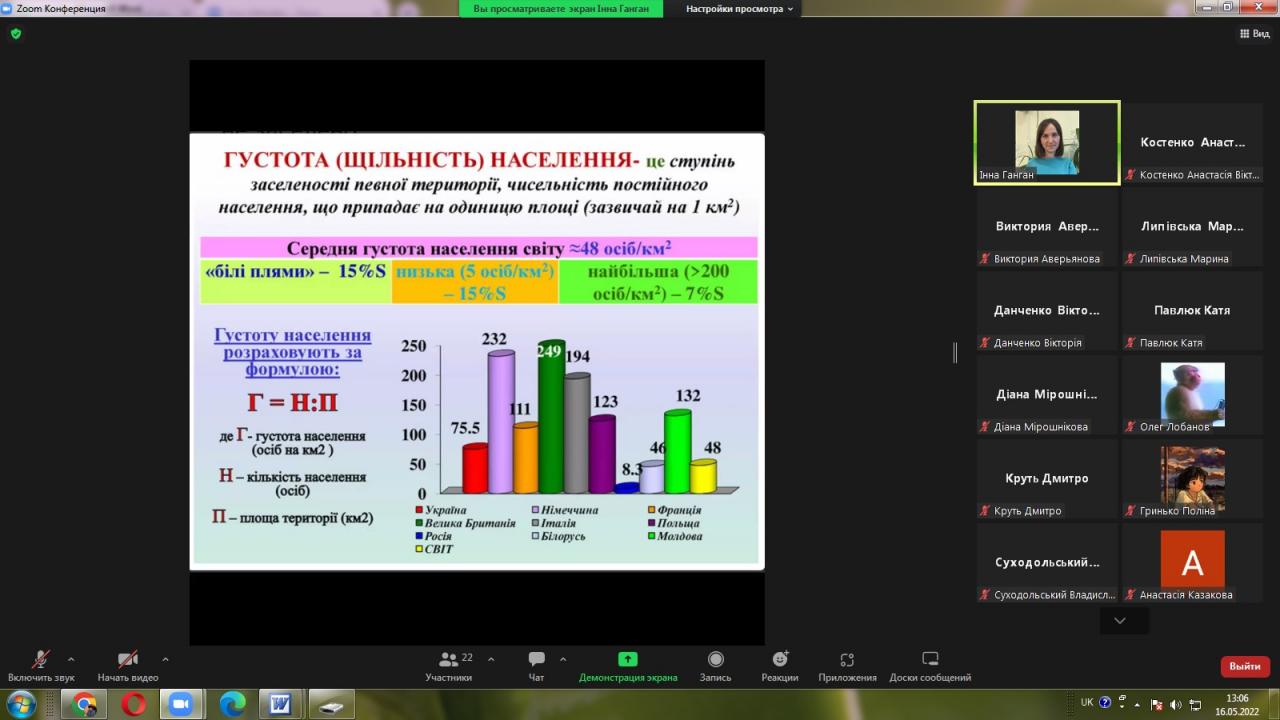Select Інна Ганган video thumbnail

[x=1047, y=143]
